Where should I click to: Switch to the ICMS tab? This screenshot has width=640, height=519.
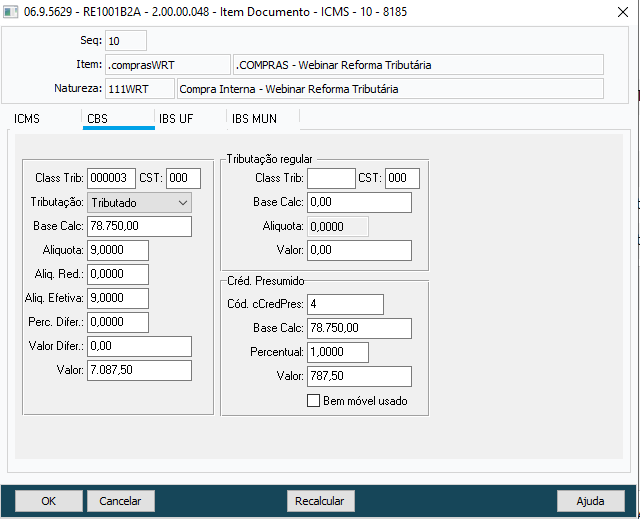tap(27, 119)
